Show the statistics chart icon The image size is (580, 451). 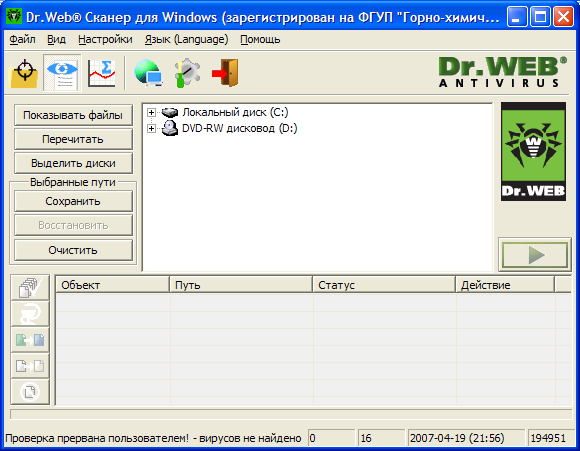point(101,73)
